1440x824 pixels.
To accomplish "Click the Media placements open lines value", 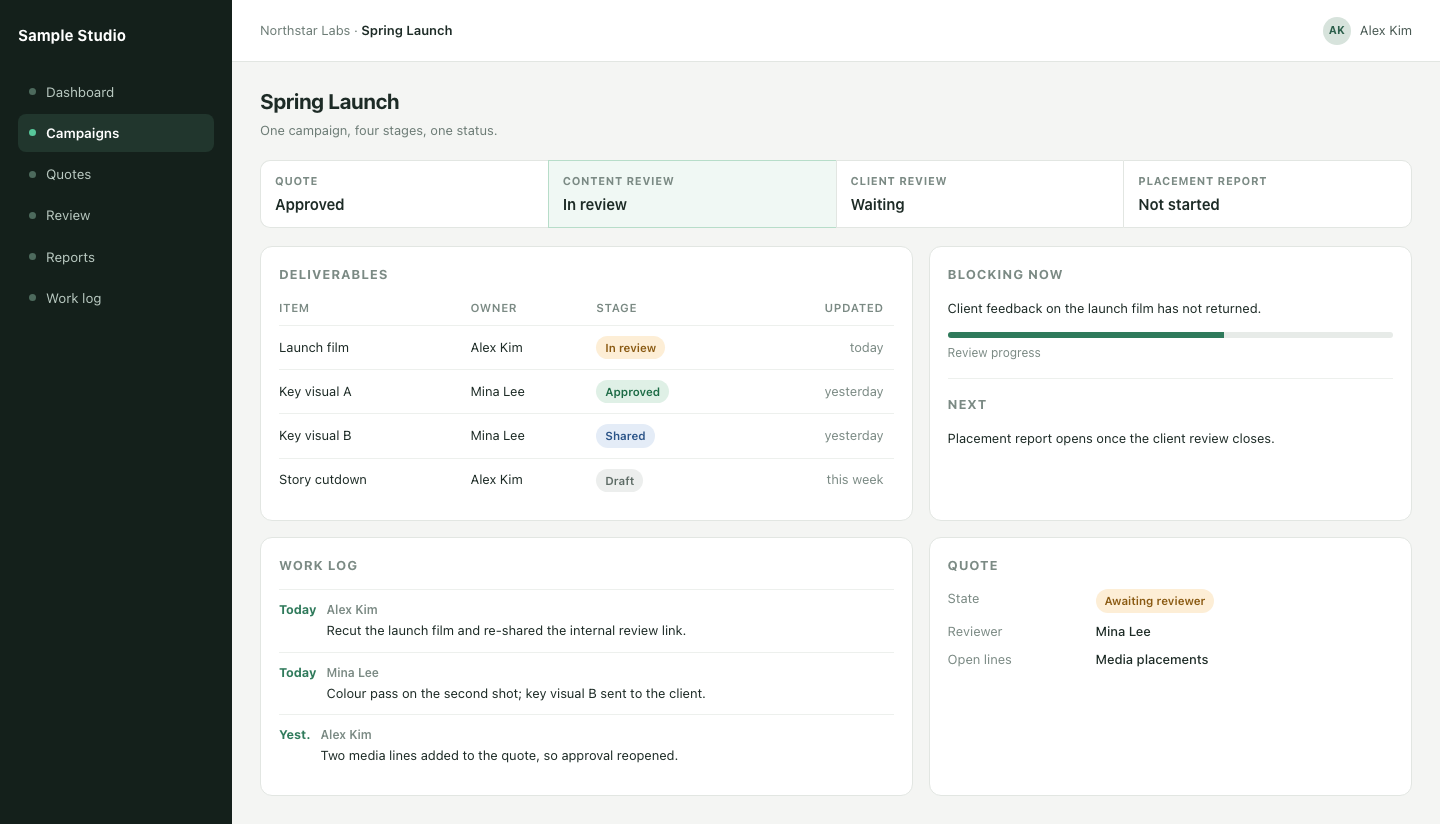I will coord(1152,660).
